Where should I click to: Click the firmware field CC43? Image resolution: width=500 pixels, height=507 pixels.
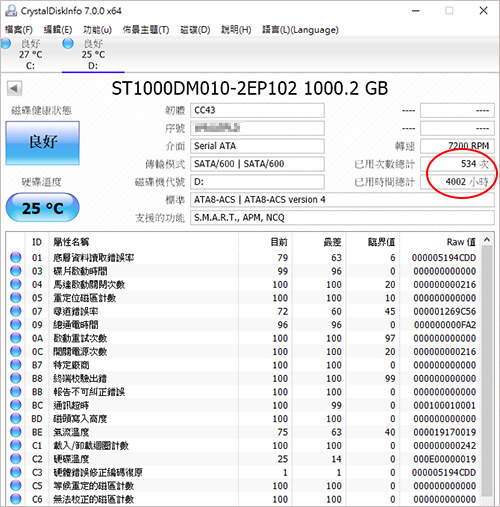[x=257, y=110]
